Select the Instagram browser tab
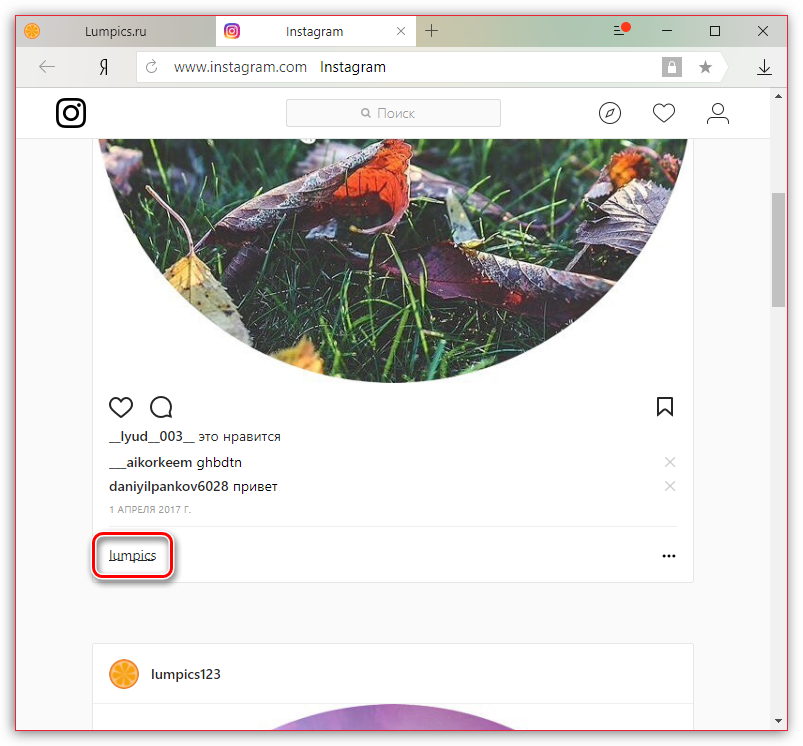Image resolution: width=803 pixels, height=746 pixels. click(x=315, y=31)
